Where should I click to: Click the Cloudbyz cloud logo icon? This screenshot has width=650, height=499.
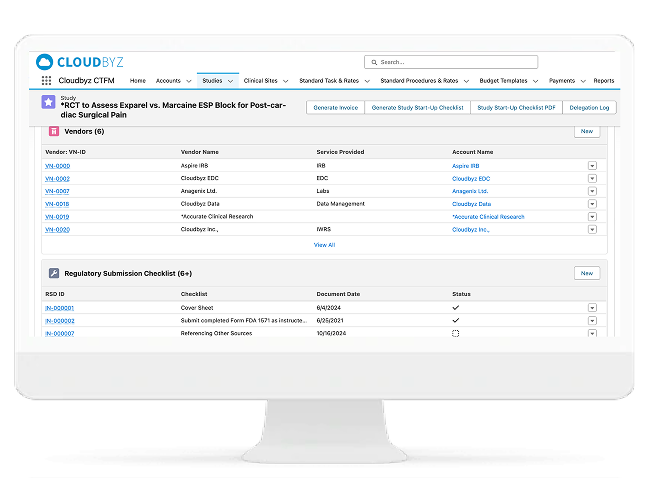(x=44, y=62)
